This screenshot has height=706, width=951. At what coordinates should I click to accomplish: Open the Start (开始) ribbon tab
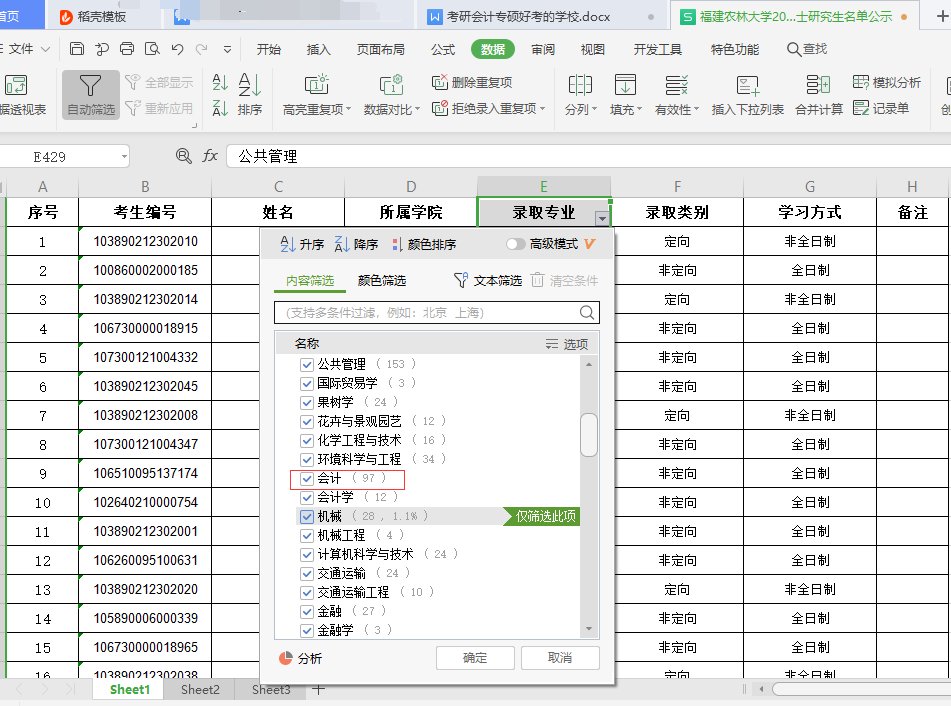click(x=268, y=49)
